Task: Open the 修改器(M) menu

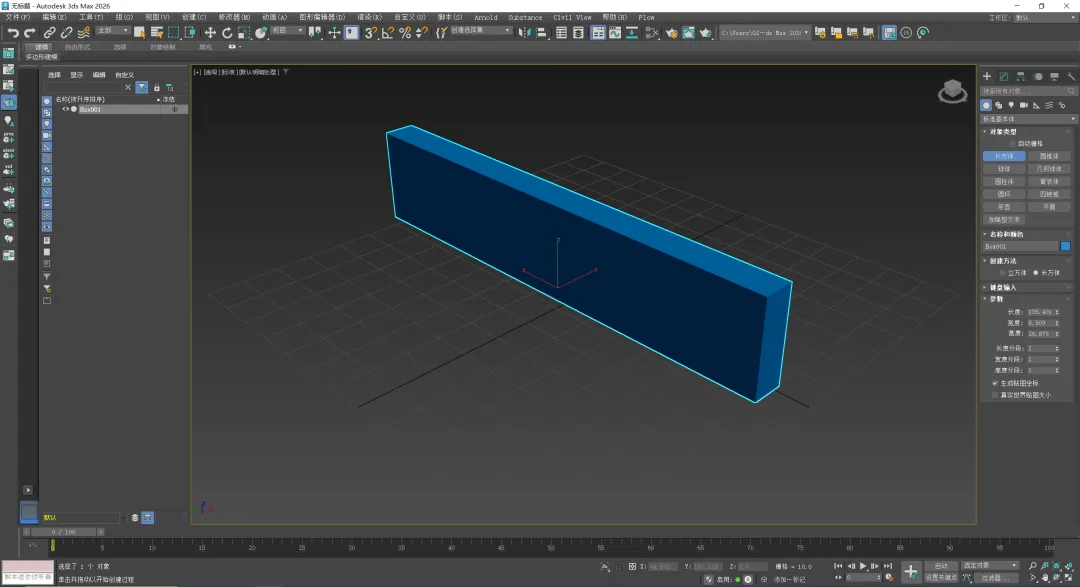Action: [x=234, y=17]
